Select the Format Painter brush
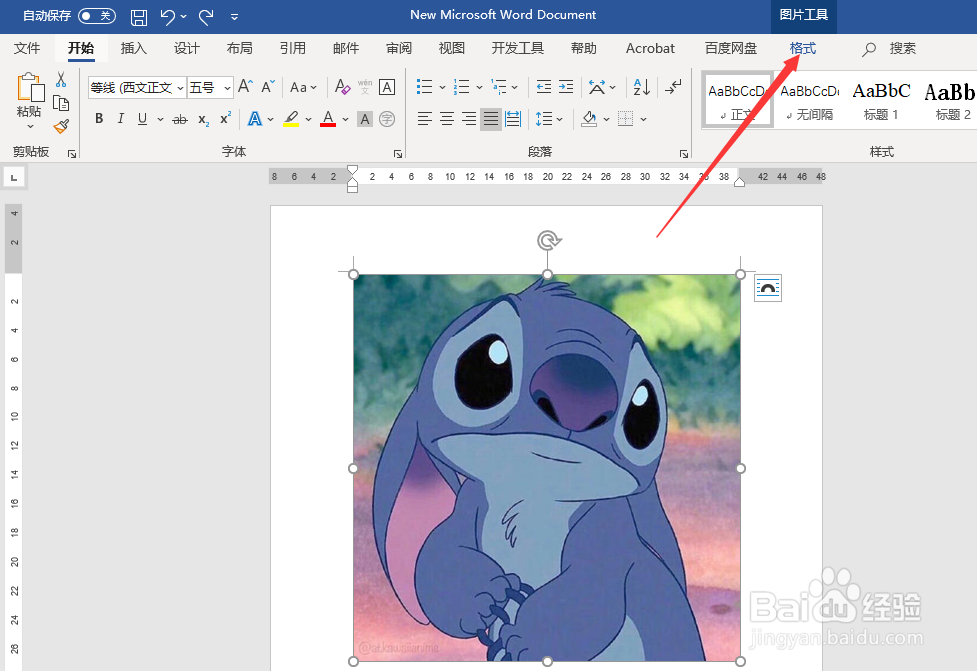The height and width of the screenshot is (671, 977). coord(61,126)
